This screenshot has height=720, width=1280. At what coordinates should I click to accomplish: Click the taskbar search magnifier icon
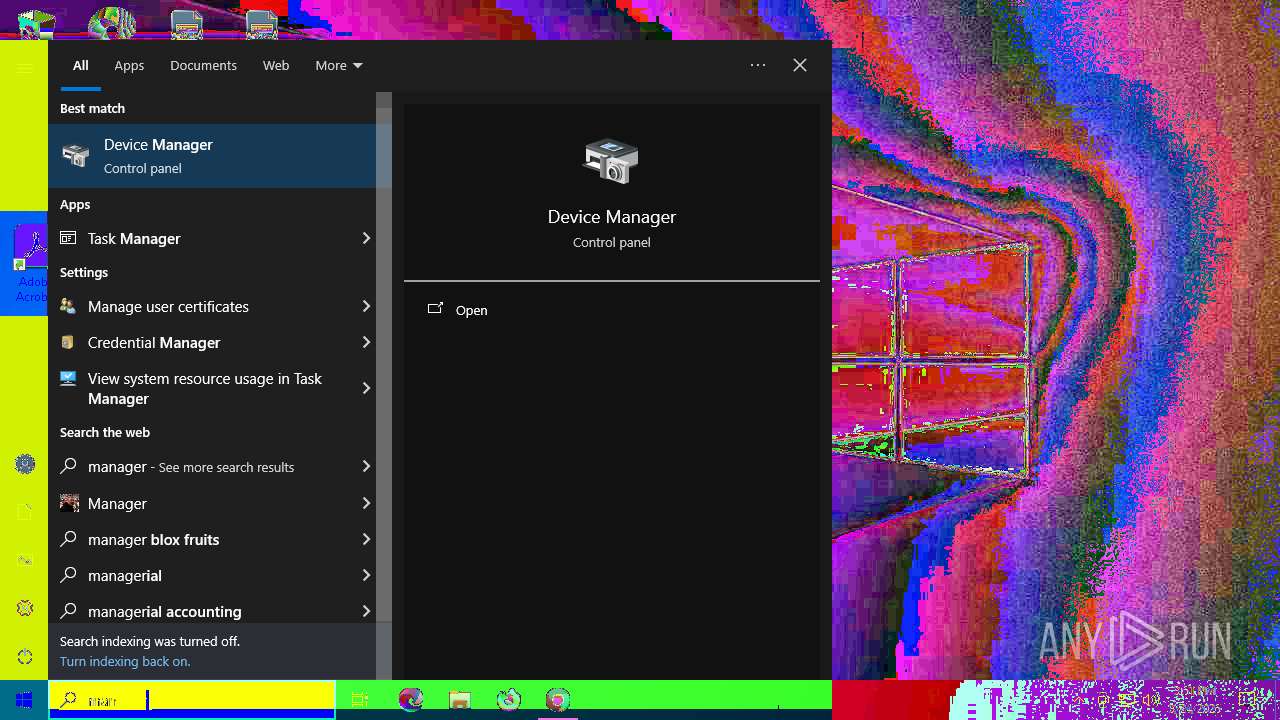(69, 700)
